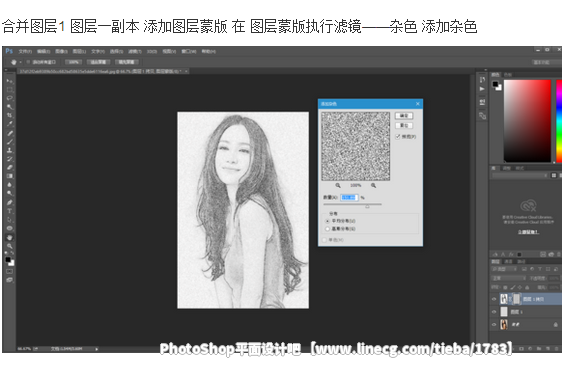The width and height of the screenshot is (568, 368).
Task: Select the Move tool in the toolbar
Action: 9,80
